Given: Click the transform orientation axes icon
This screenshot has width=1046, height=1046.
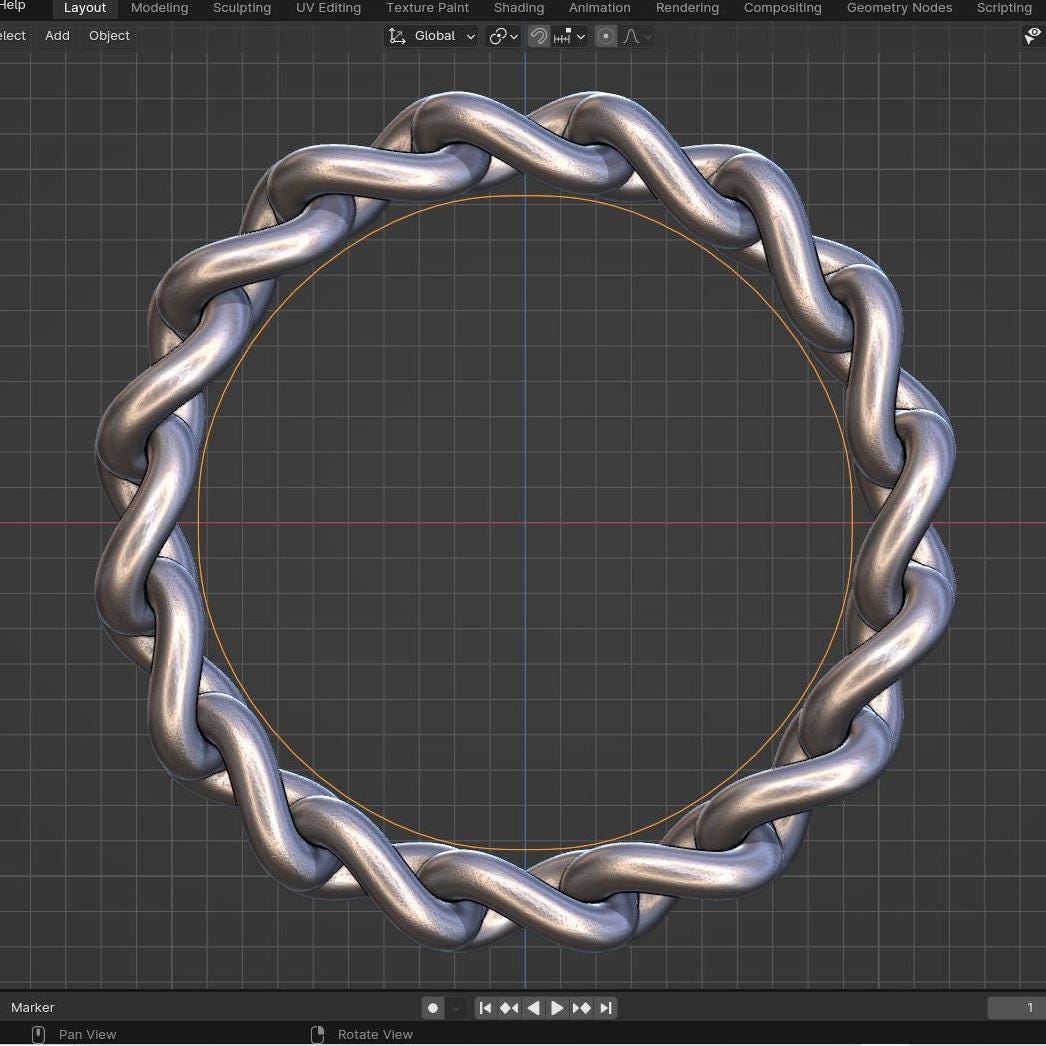Looking at the screenshot, I should (x=397, y=36).
